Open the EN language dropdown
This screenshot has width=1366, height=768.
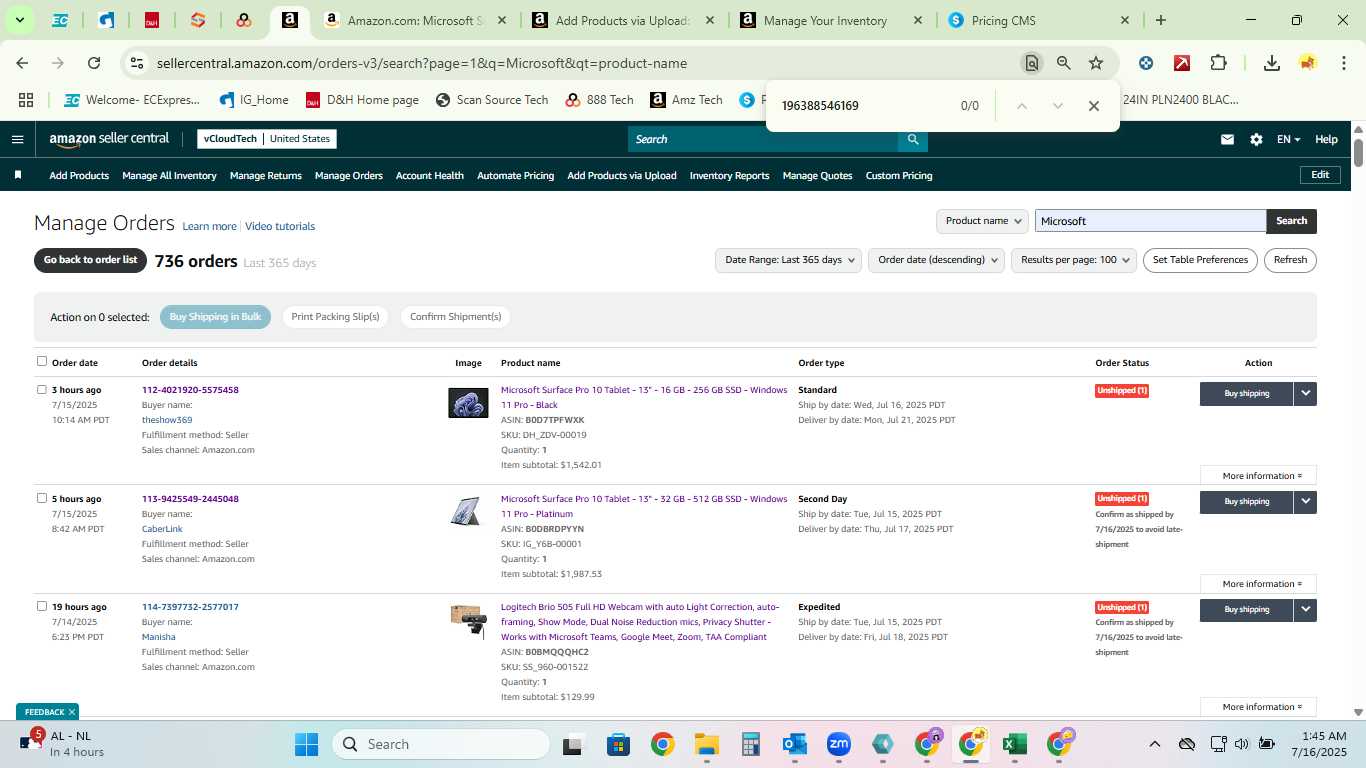[x=1288, y=140]
